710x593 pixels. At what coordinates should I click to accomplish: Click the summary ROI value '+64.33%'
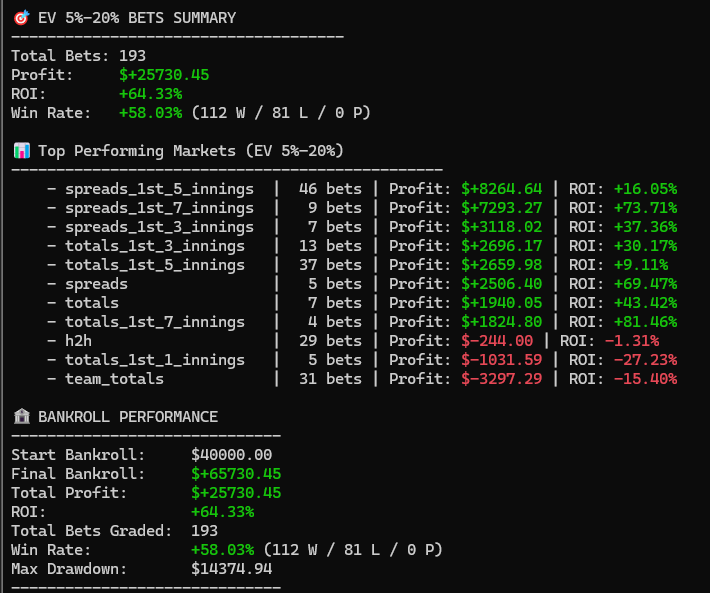[x=150, y=94]
